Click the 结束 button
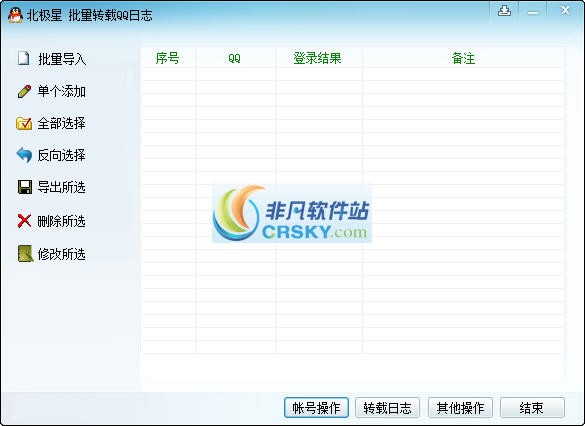The image size is (585, 426). pos(532,407)
